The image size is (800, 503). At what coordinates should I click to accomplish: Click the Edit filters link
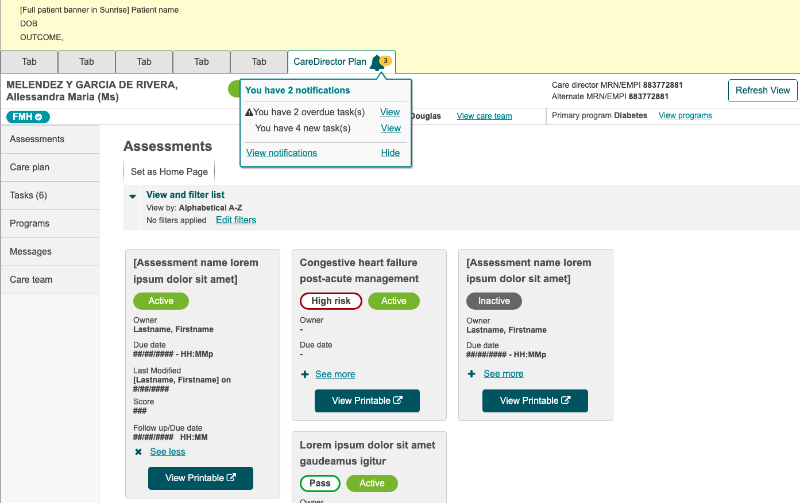pos(235,220)
